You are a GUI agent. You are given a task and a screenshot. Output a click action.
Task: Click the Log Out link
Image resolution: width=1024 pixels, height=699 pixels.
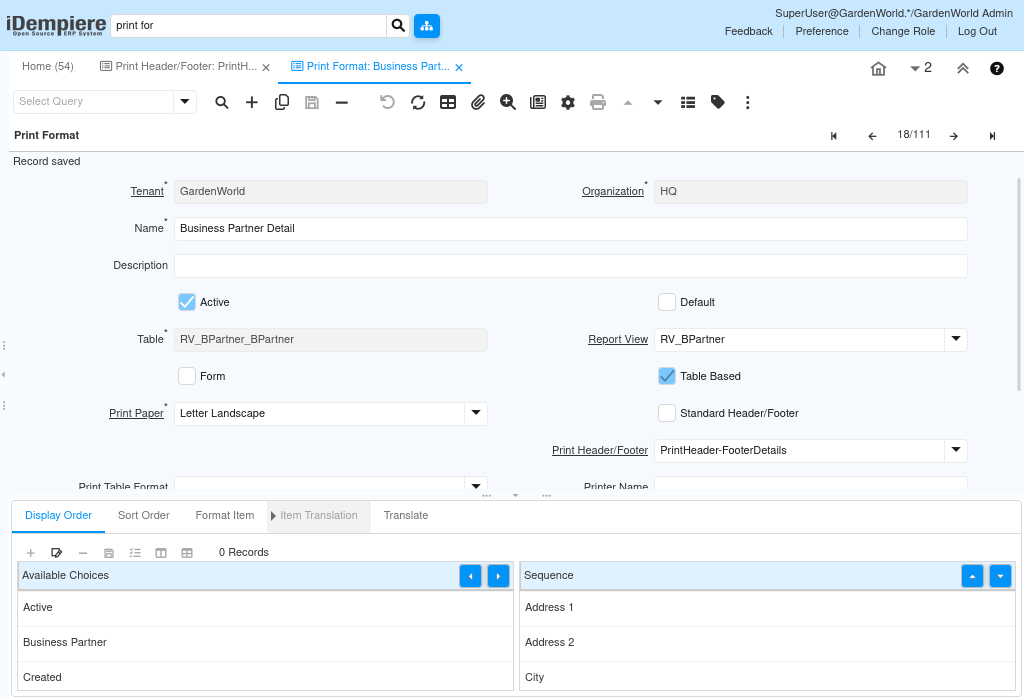pyautogui.click(x=977, y=31)
